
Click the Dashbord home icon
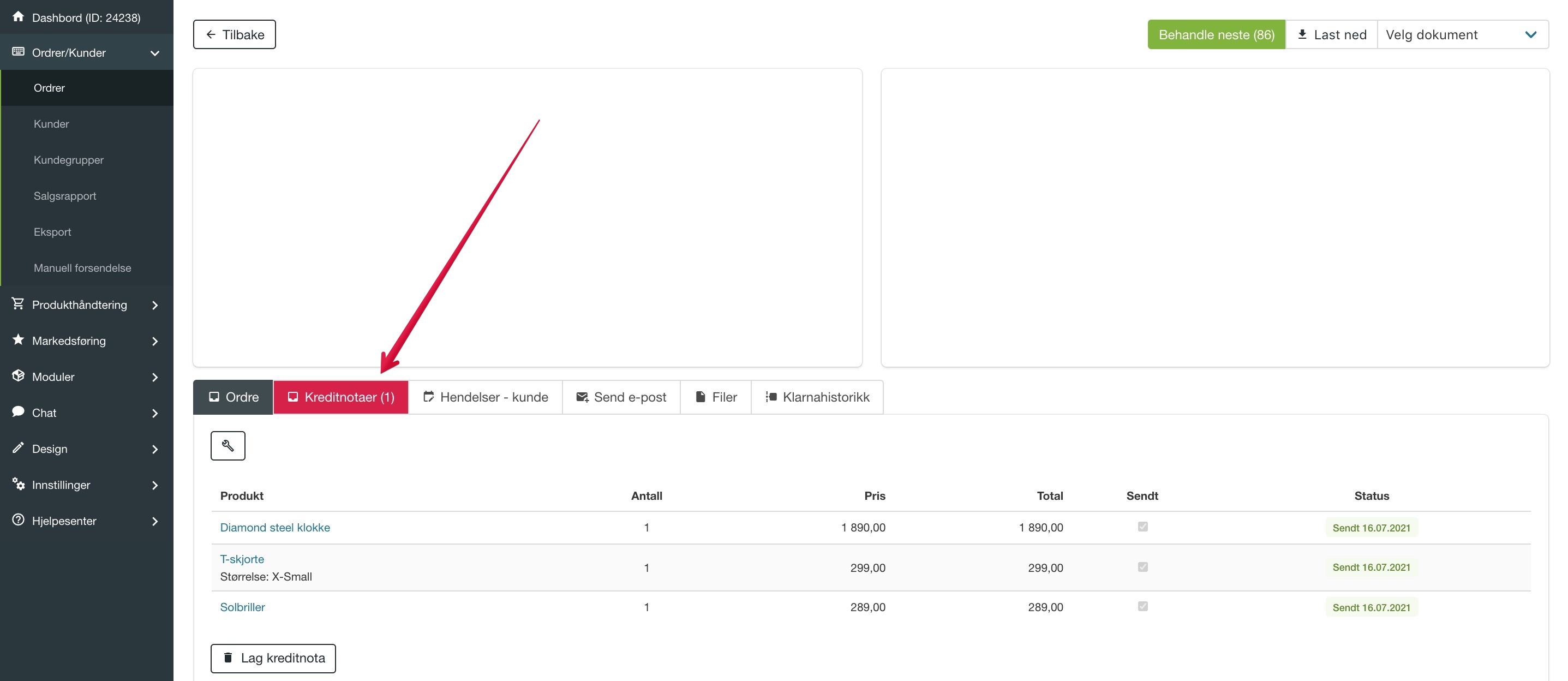coord(18,16)
